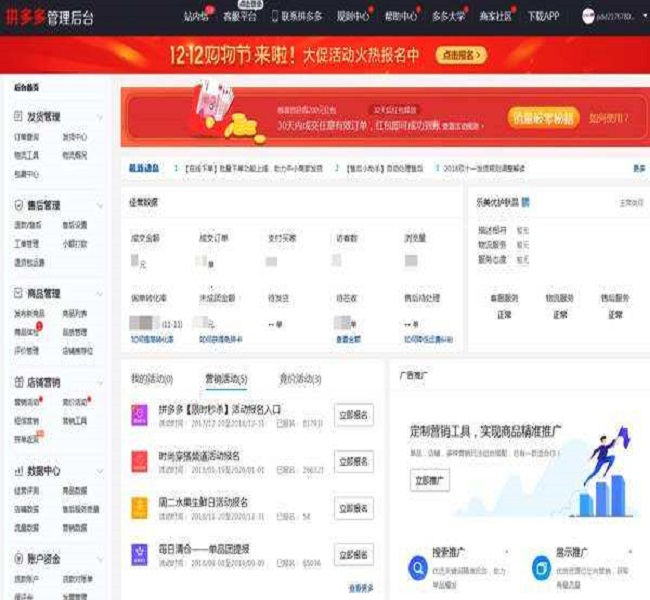Open 竞价活动 in sidebar

75,403
